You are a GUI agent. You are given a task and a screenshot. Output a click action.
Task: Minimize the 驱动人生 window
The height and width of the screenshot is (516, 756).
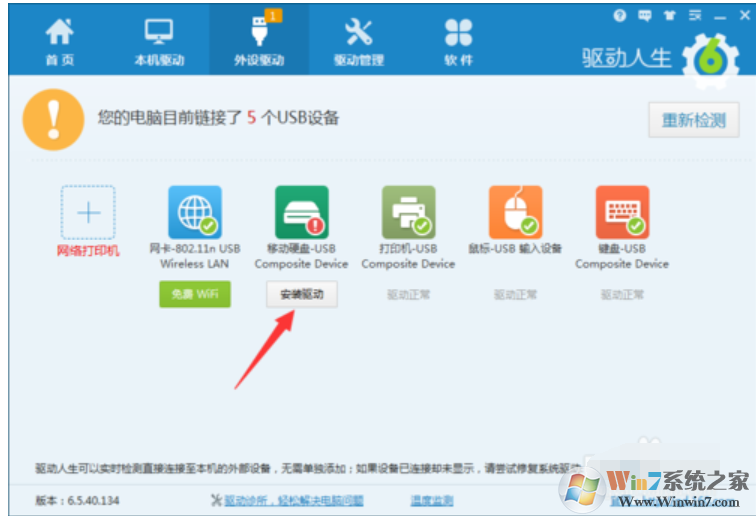[x=720, y=17]
